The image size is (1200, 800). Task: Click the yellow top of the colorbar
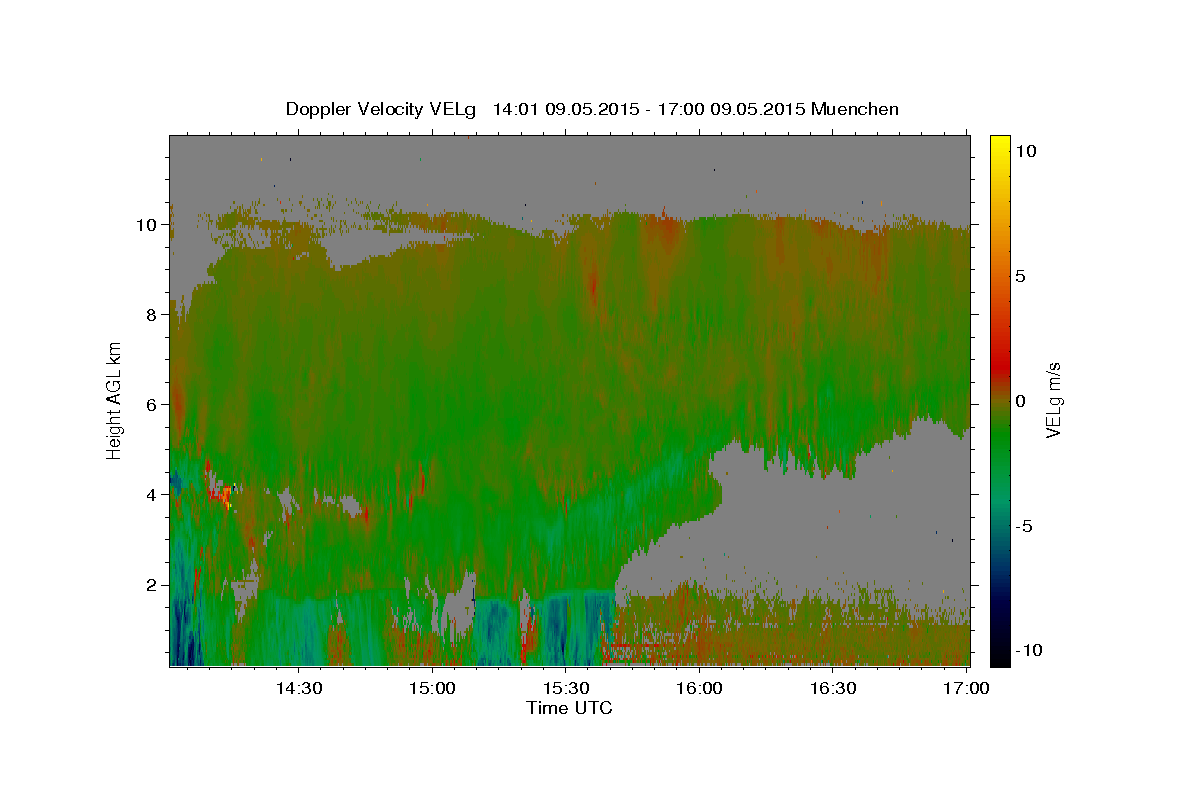point(999,145)
